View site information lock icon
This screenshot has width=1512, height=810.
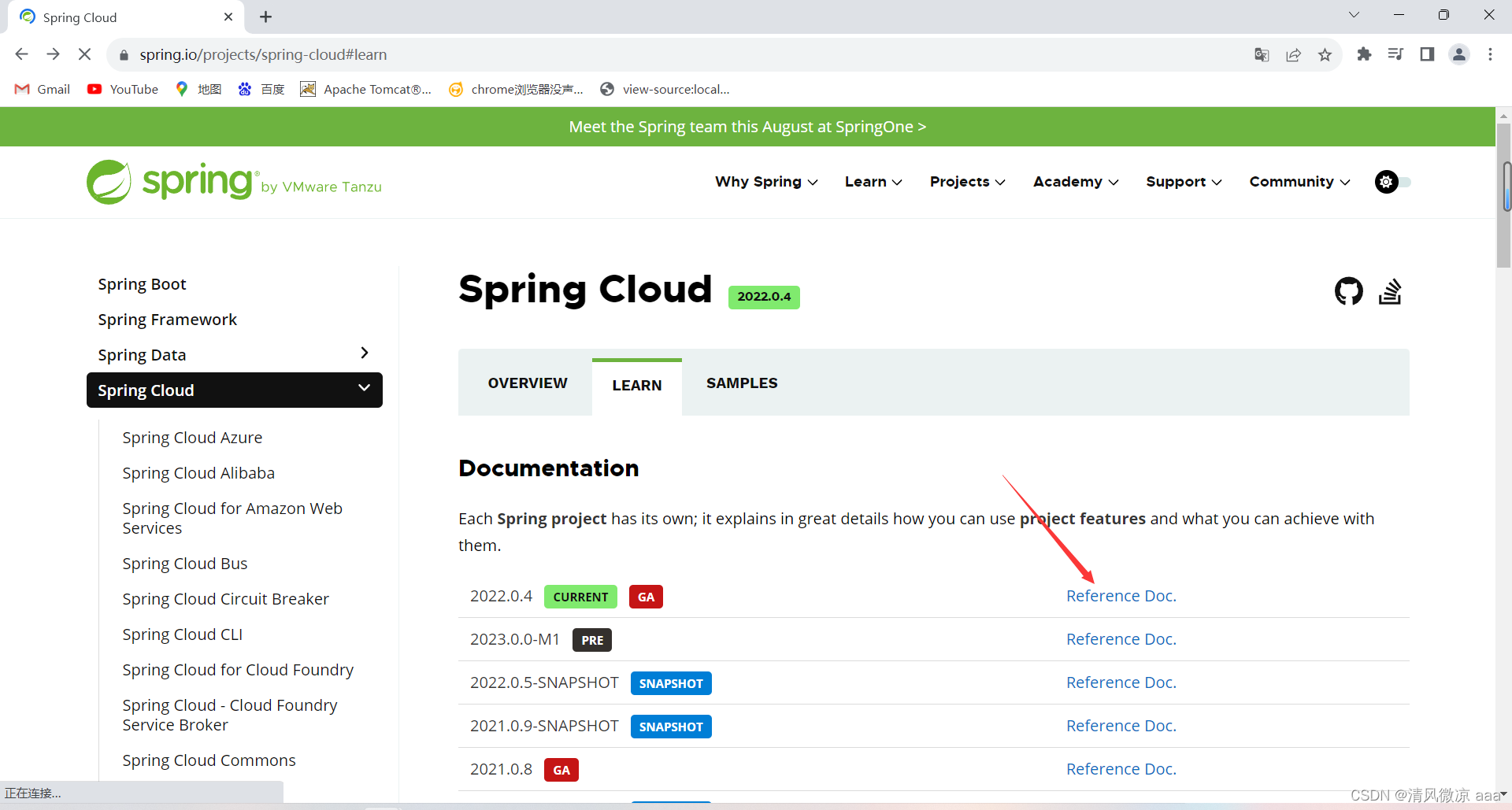124,54
